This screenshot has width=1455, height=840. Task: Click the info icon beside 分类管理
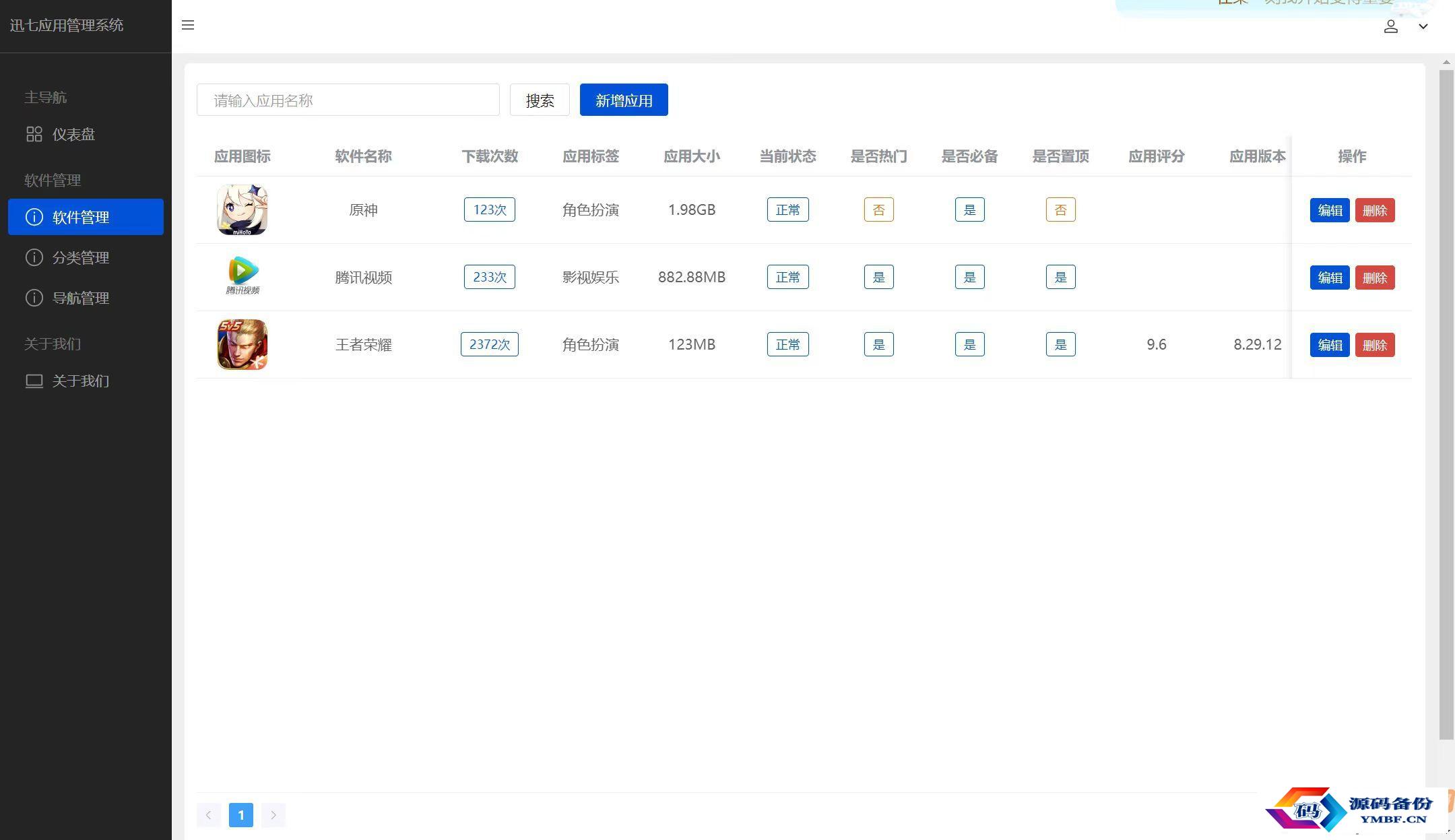pos(34,257)
